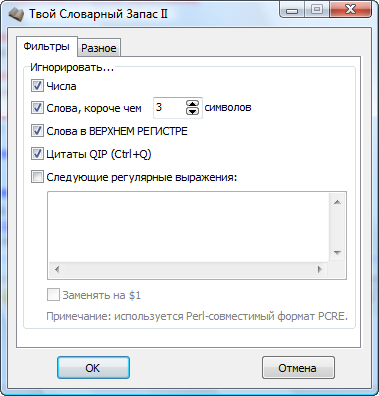This screenshot has width=379, height=396.
Task: Uncheck the Числа checkbox
Action: (37, 86)
